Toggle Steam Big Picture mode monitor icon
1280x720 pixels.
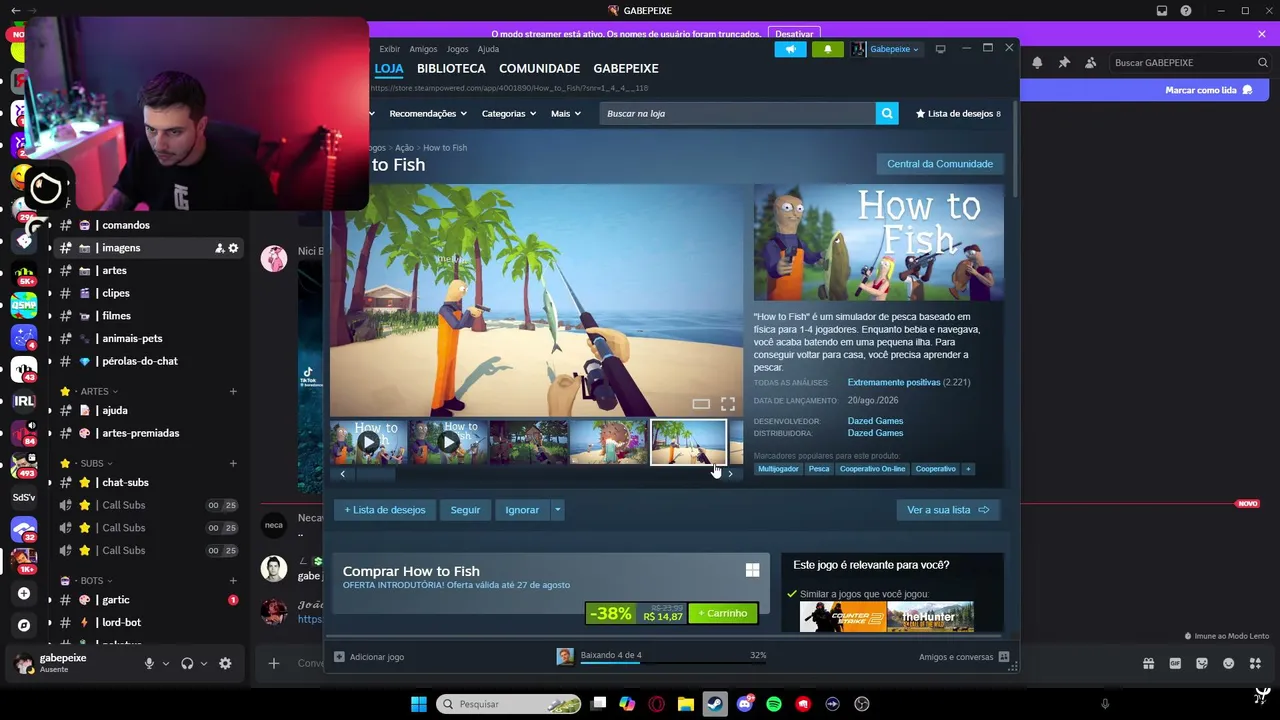940,49
